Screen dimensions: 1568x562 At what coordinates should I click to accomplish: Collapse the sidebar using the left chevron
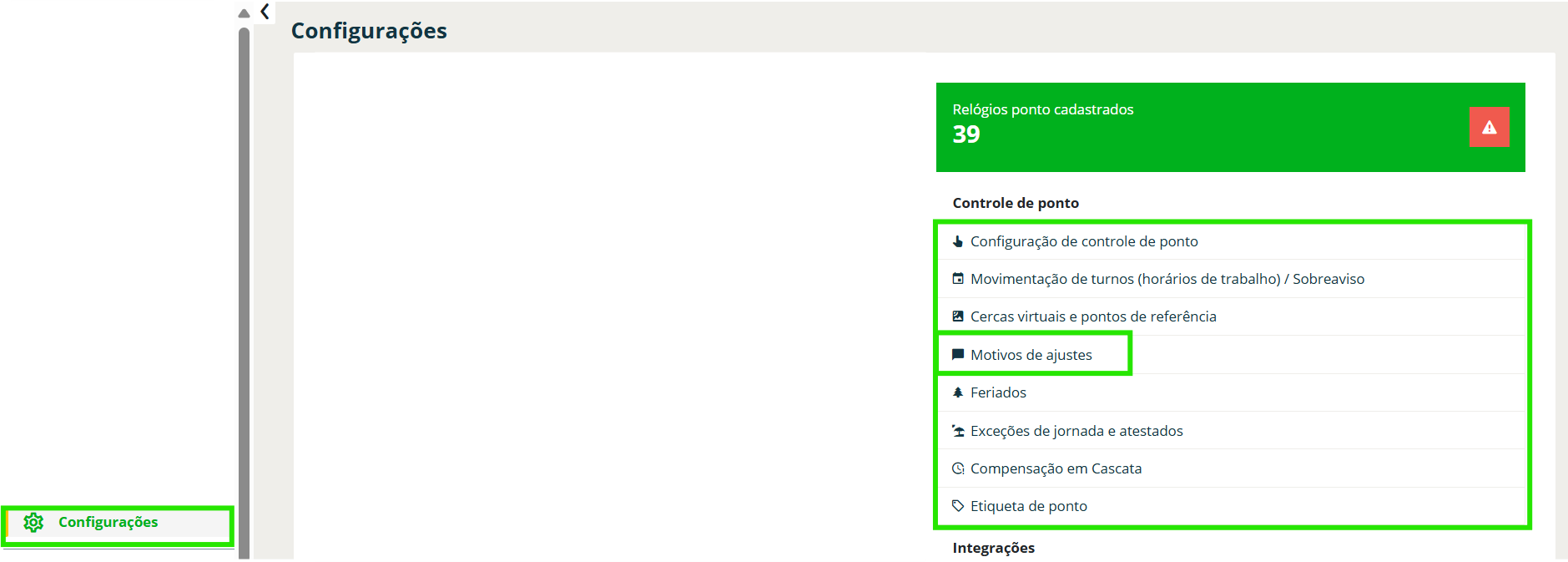tap(265, 12)
